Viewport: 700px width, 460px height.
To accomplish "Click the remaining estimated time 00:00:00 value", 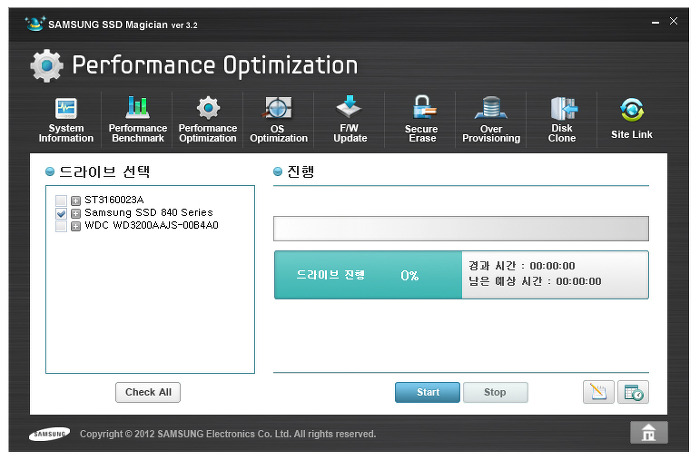I will tap(579, 281).
